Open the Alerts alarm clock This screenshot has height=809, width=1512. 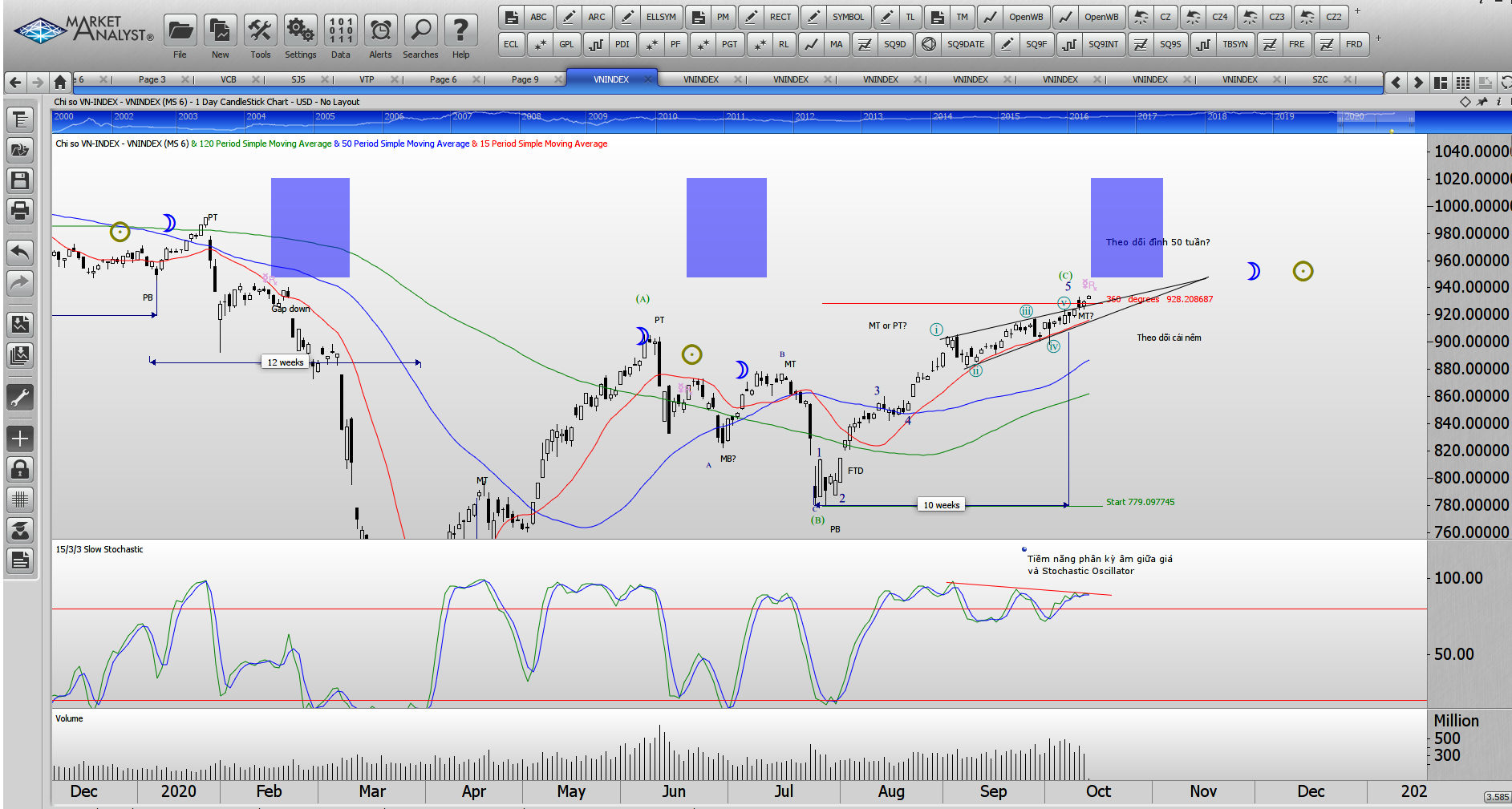click(x=380, y=31)
